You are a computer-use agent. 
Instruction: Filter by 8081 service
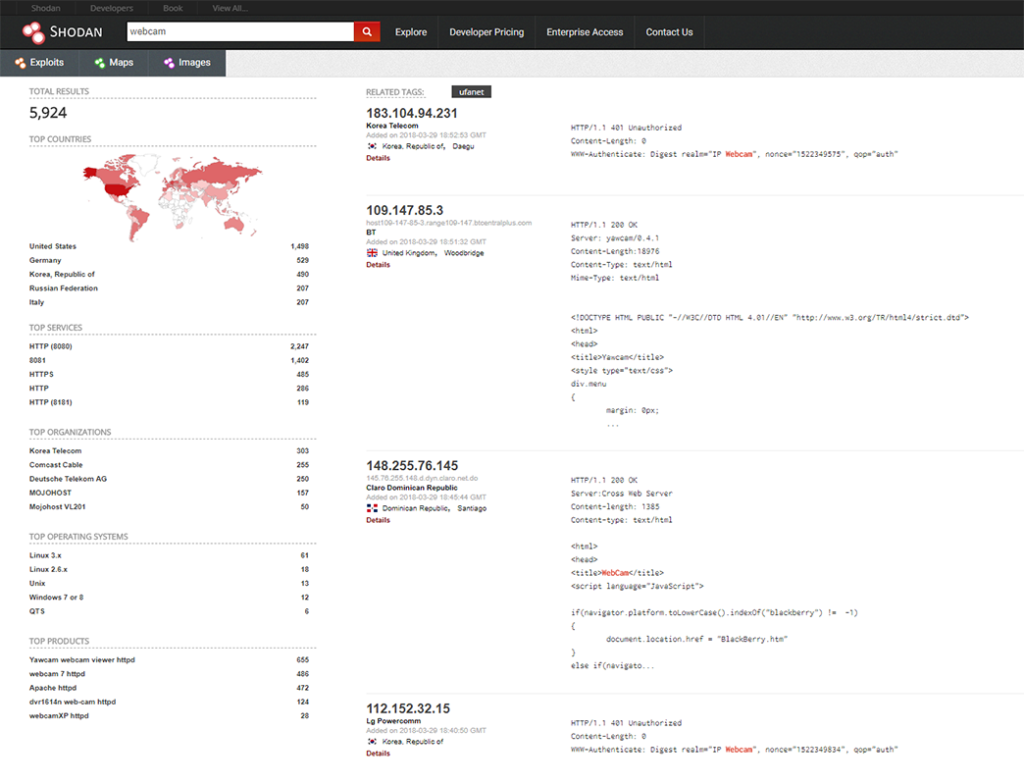[37, 360]
